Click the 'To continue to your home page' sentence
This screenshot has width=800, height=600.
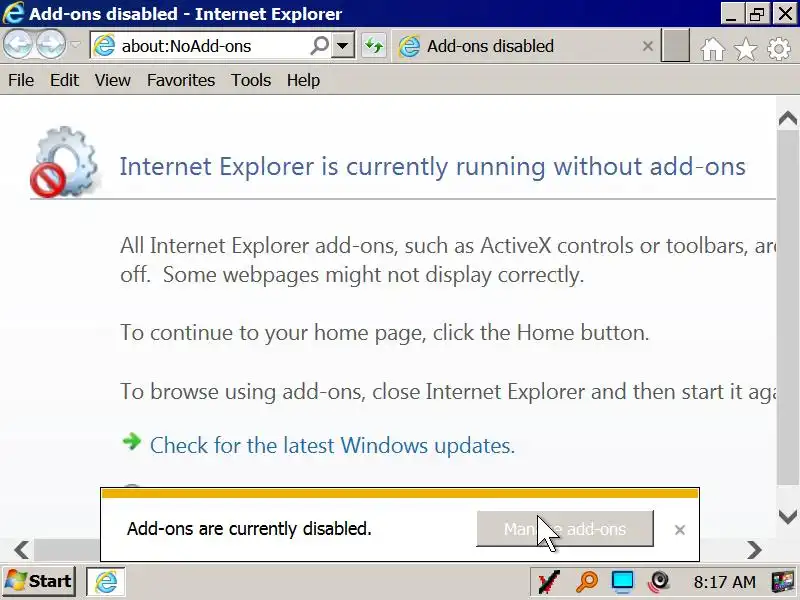pos(385,333)
